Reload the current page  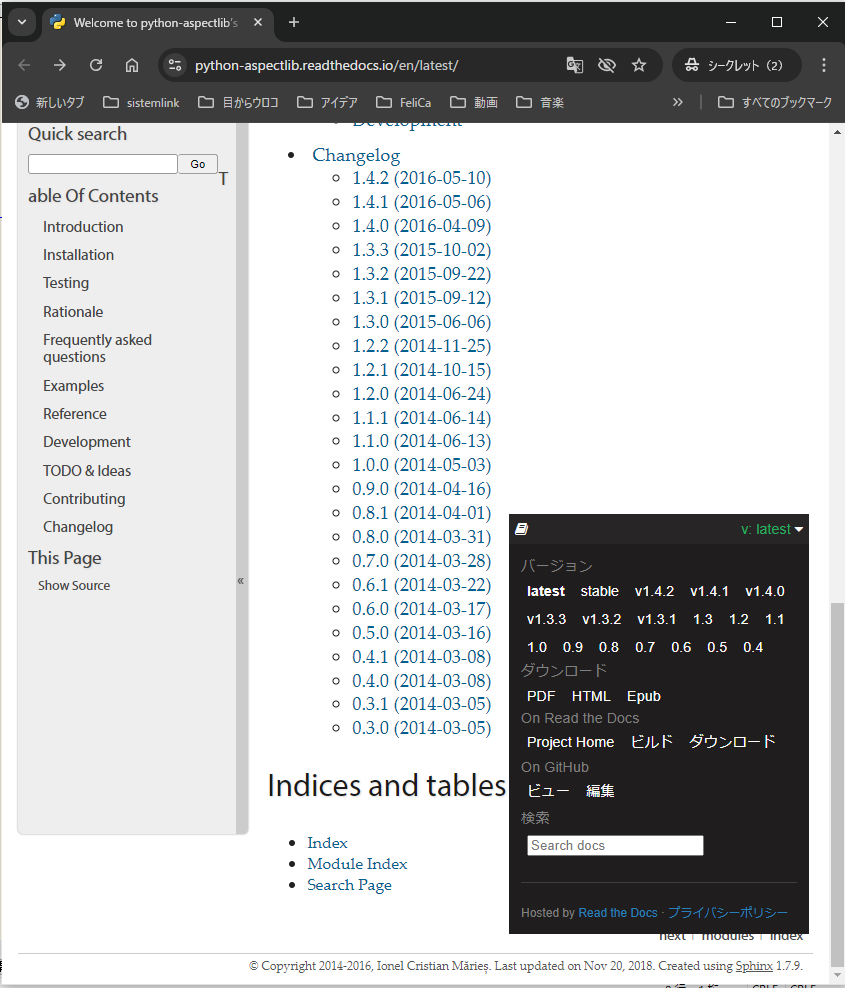[x=95, y=64]
